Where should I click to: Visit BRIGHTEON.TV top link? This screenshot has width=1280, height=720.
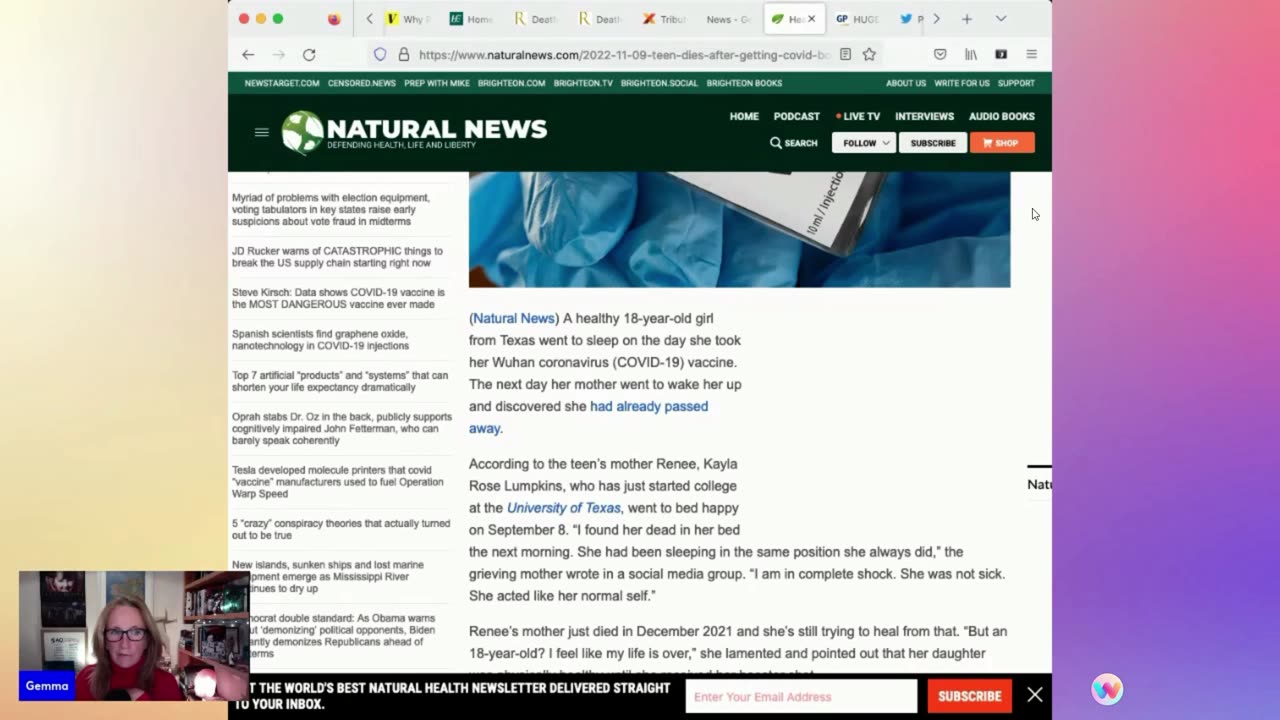pos(583,83)
